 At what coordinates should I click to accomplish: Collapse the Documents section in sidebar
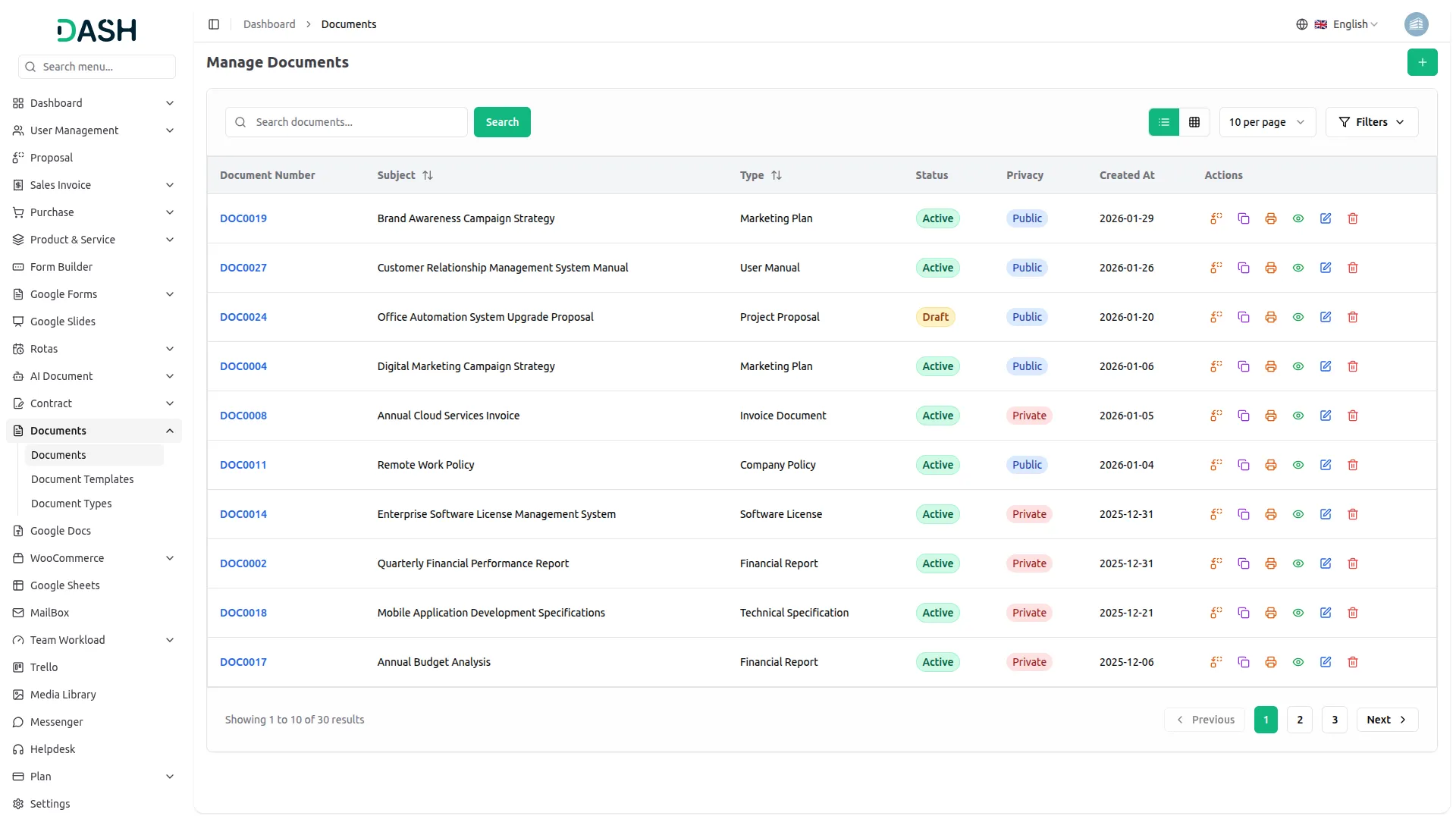(93, 430)
